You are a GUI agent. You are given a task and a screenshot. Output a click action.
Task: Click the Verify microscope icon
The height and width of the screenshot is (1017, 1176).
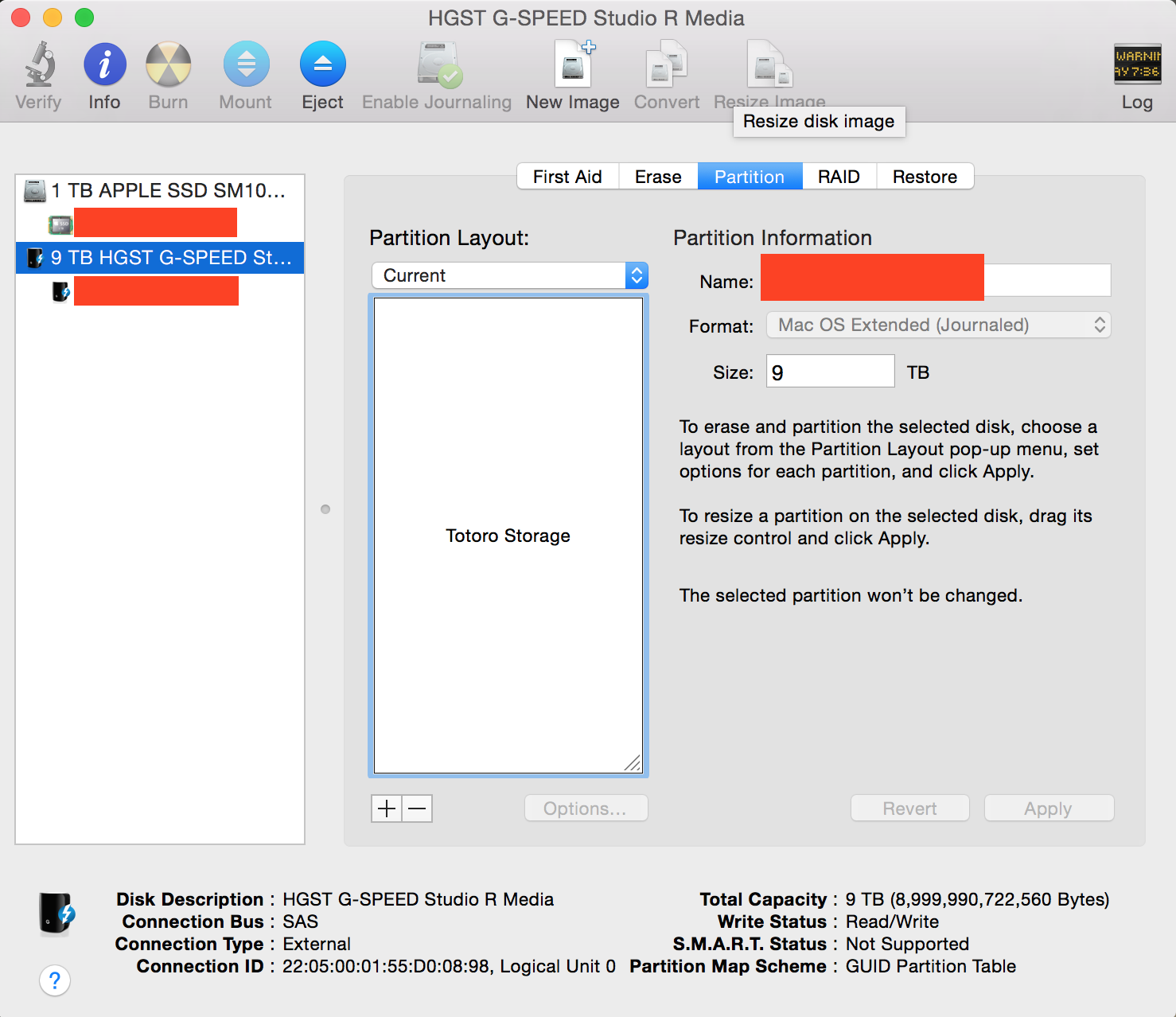tap(38, 65)
